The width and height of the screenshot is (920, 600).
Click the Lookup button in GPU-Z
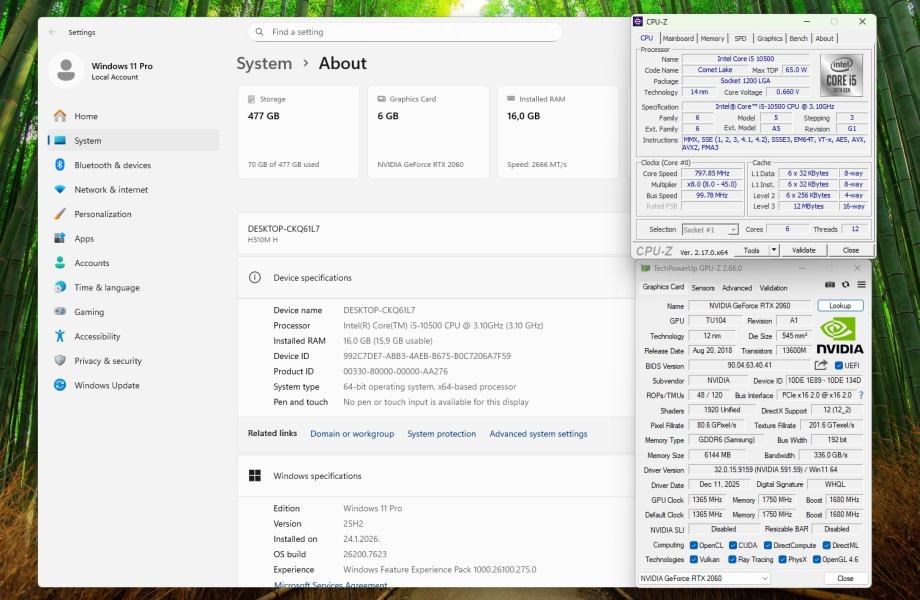pyautogui.click(x=840, y=306)
